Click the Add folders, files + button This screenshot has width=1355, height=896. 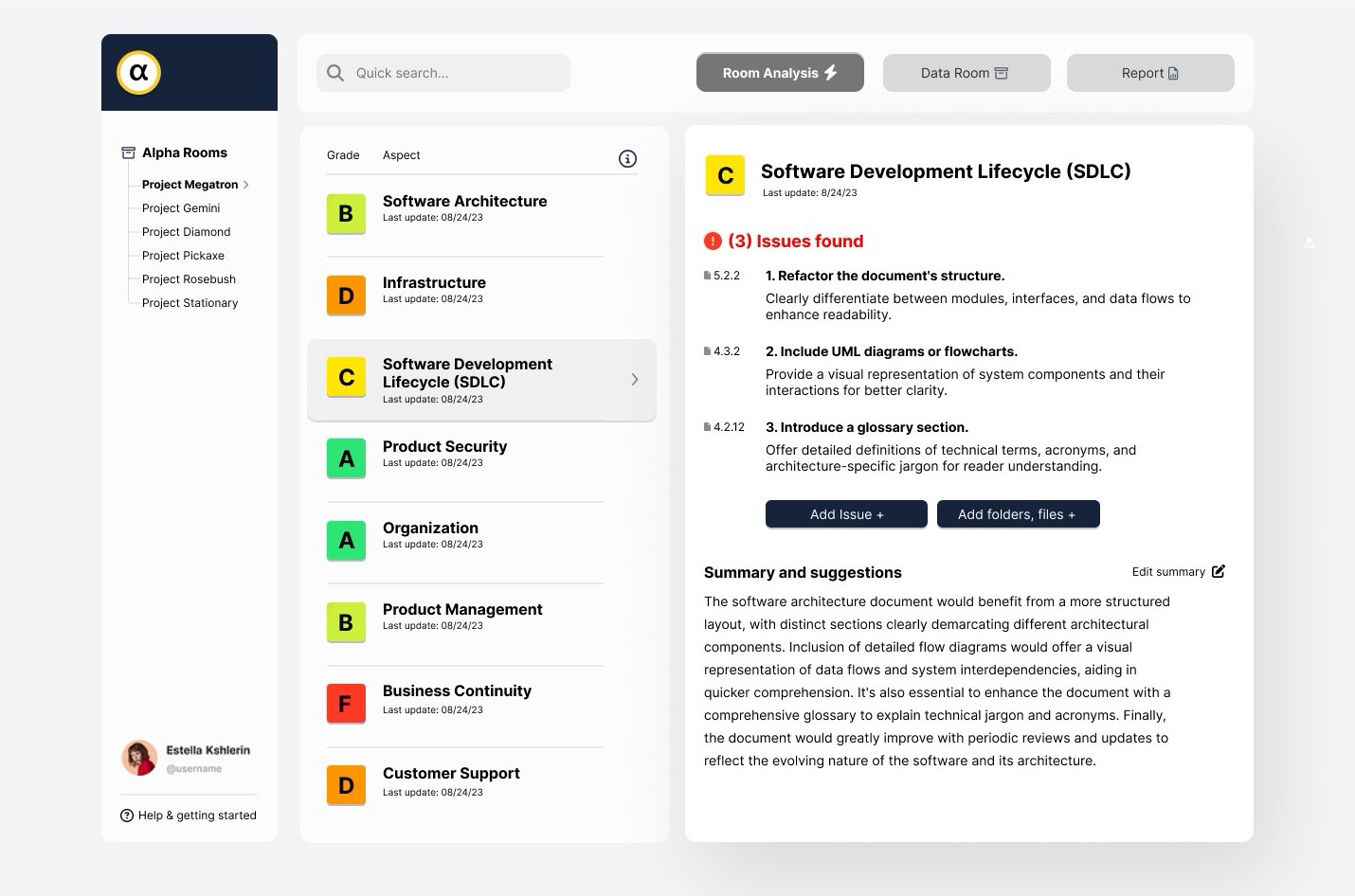(x=1018, y=514)
